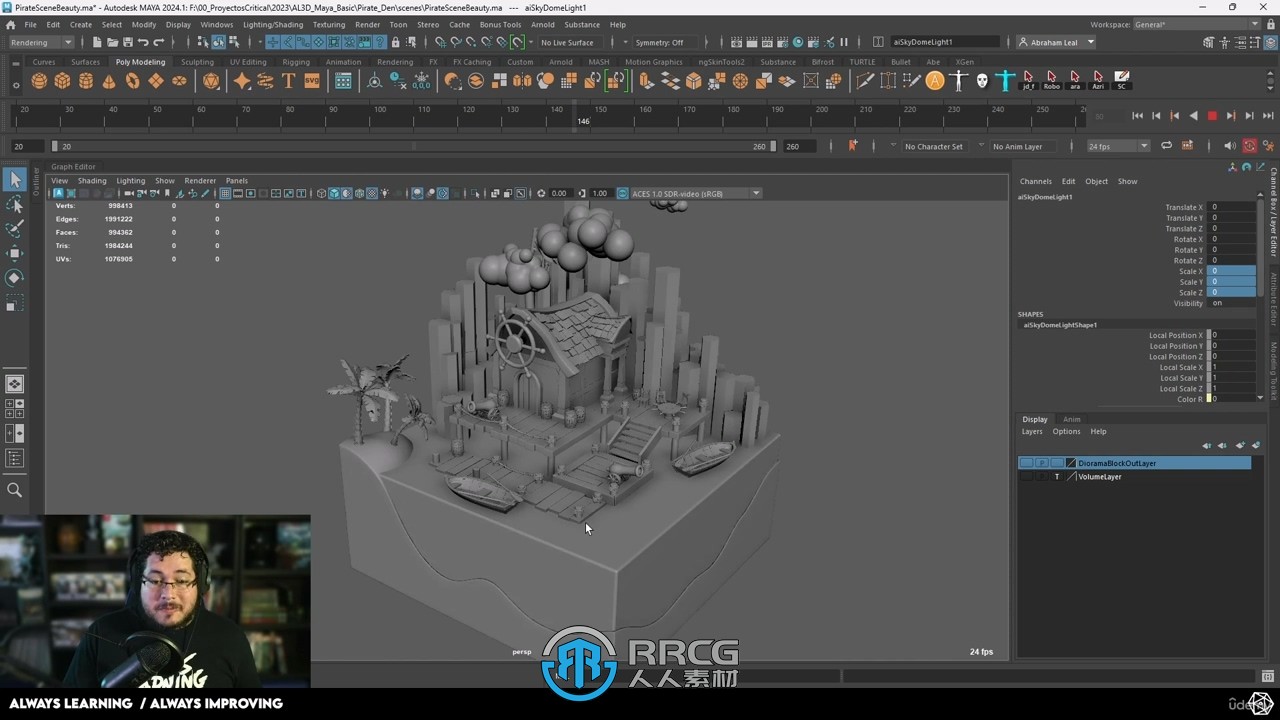Click the SVG import shelf icon

click(x=312, y=81)
